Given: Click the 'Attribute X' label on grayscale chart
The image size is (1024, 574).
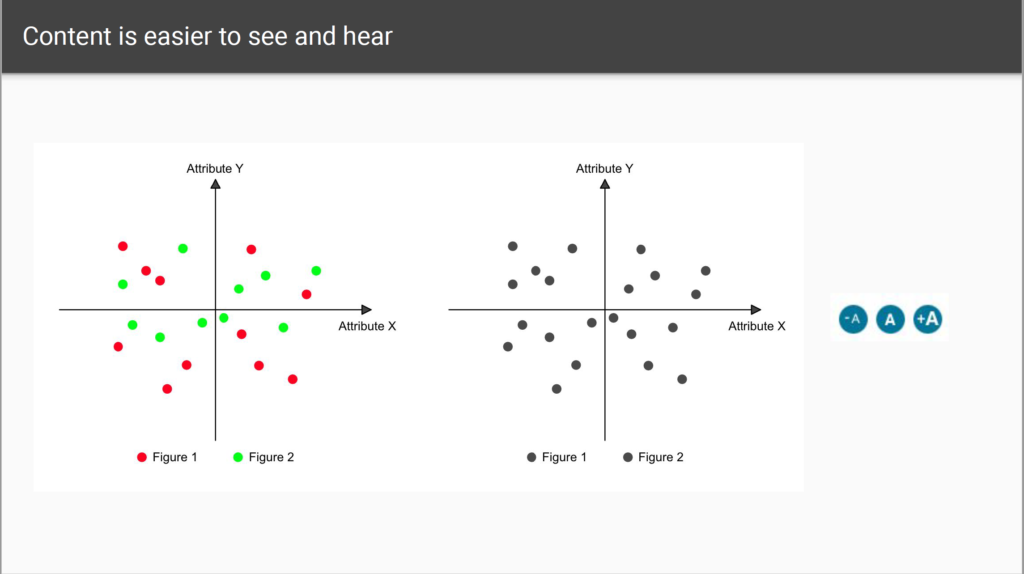Looking at the screenshot, I should tap(757, 326).
